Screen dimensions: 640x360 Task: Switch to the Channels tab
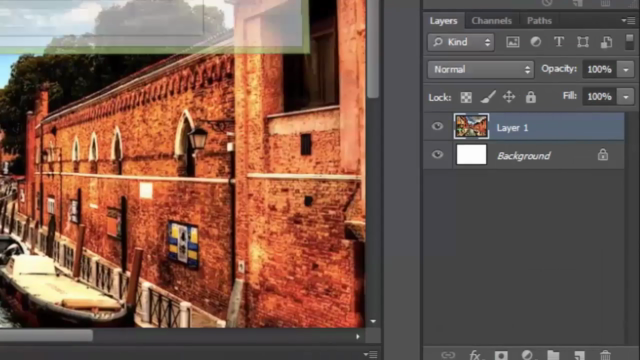pyautogui.click(x=491, y=20)
